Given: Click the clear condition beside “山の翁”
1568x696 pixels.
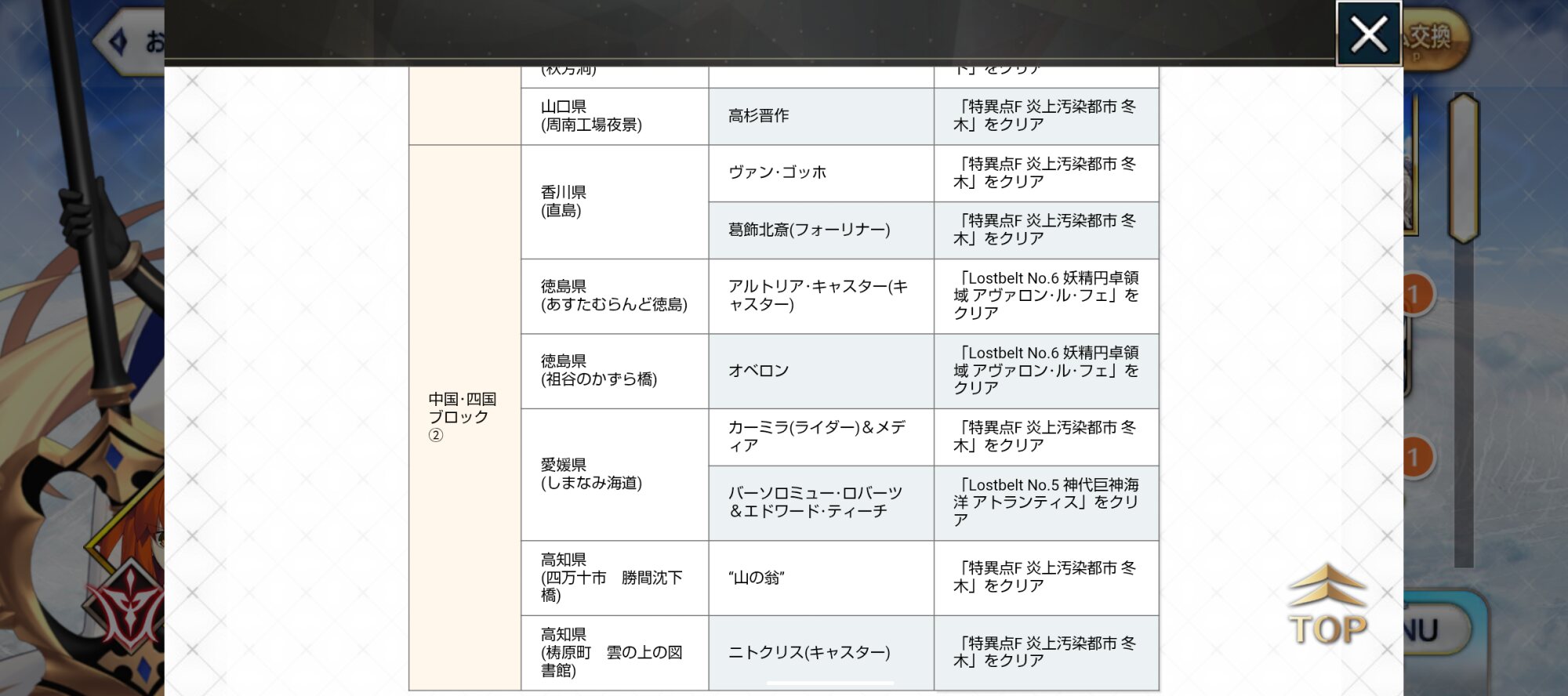Looking at the screenshot, I should coord(1046,578).
